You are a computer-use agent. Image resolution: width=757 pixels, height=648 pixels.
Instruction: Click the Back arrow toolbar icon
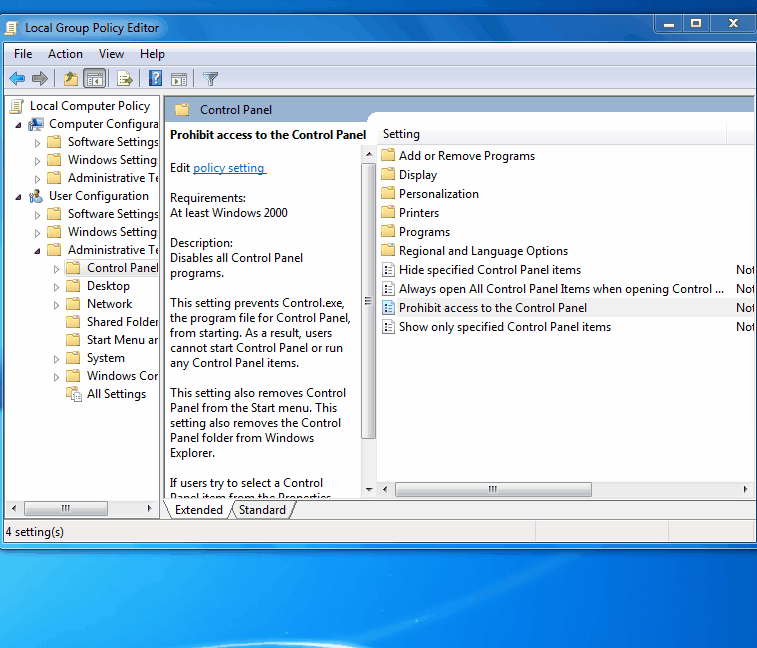[17, 78]
